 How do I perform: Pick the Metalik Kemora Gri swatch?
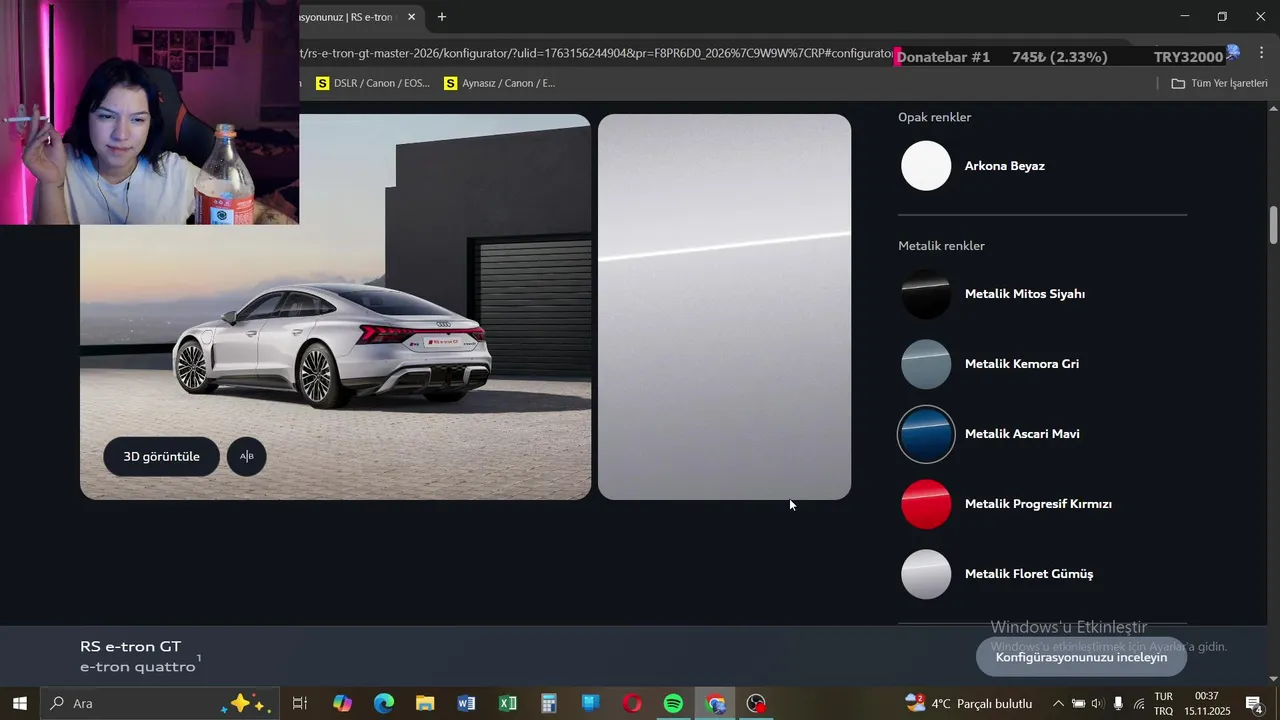pyautogui.click(x=926, y=364)
